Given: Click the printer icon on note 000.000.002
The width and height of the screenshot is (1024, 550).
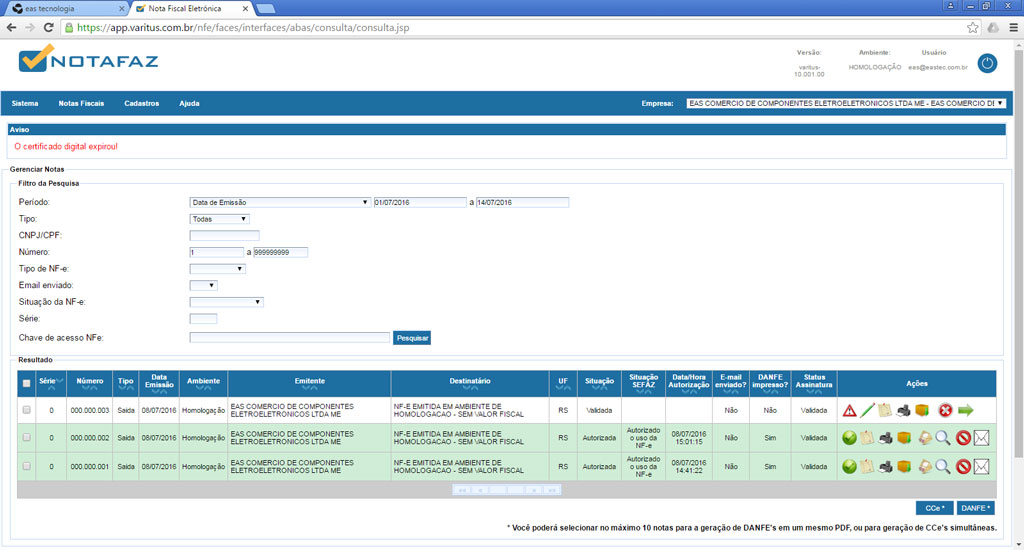Looking at the screenshot, I should tap(886, 438).
